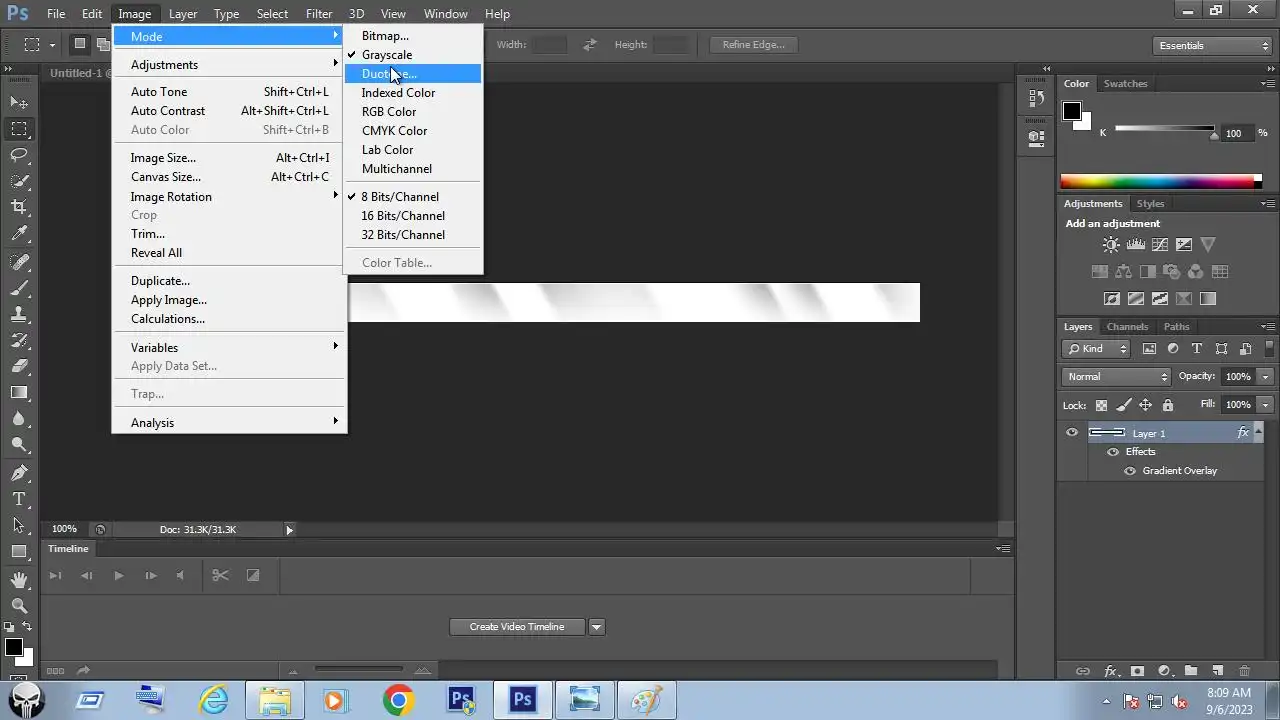Select the Blur tool

(19, 418)
